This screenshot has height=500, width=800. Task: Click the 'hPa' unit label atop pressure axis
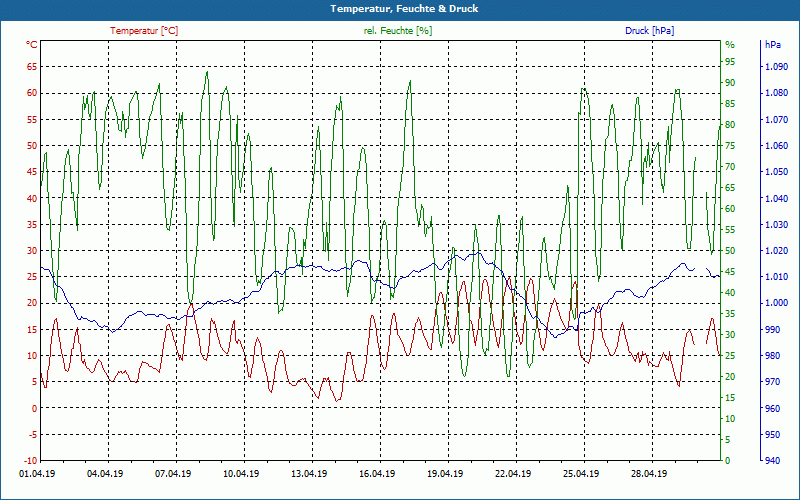point(772,45)
